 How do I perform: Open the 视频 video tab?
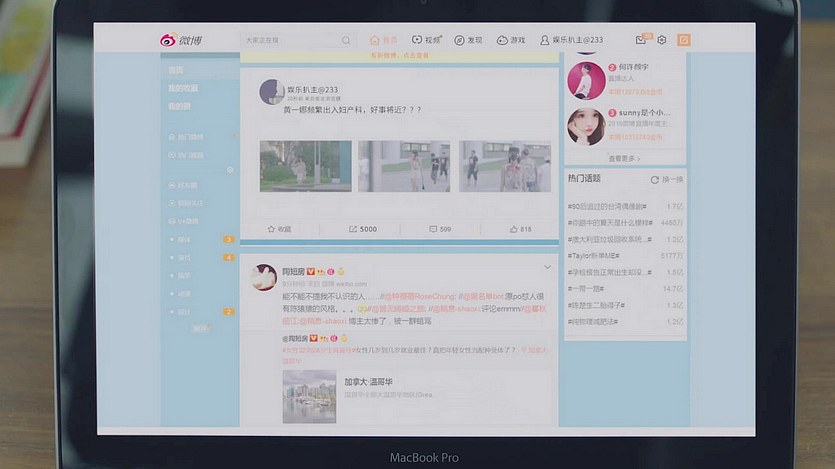coord(427,40)
